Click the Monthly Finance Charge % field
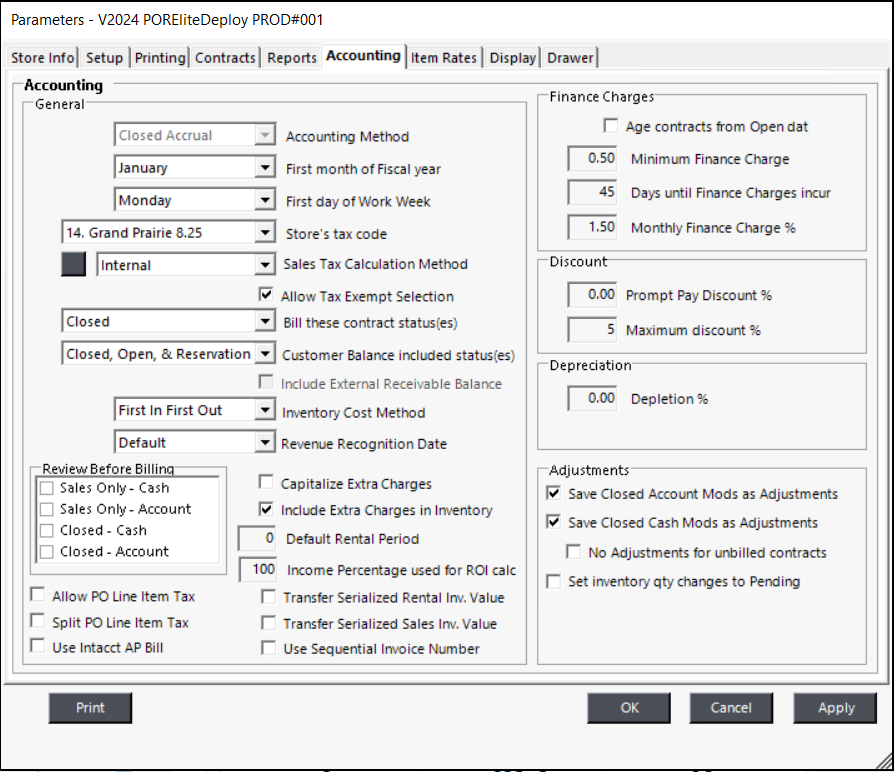Image resolution: width=894 pixels, height=772 pixels. click(x=594, y=227)
